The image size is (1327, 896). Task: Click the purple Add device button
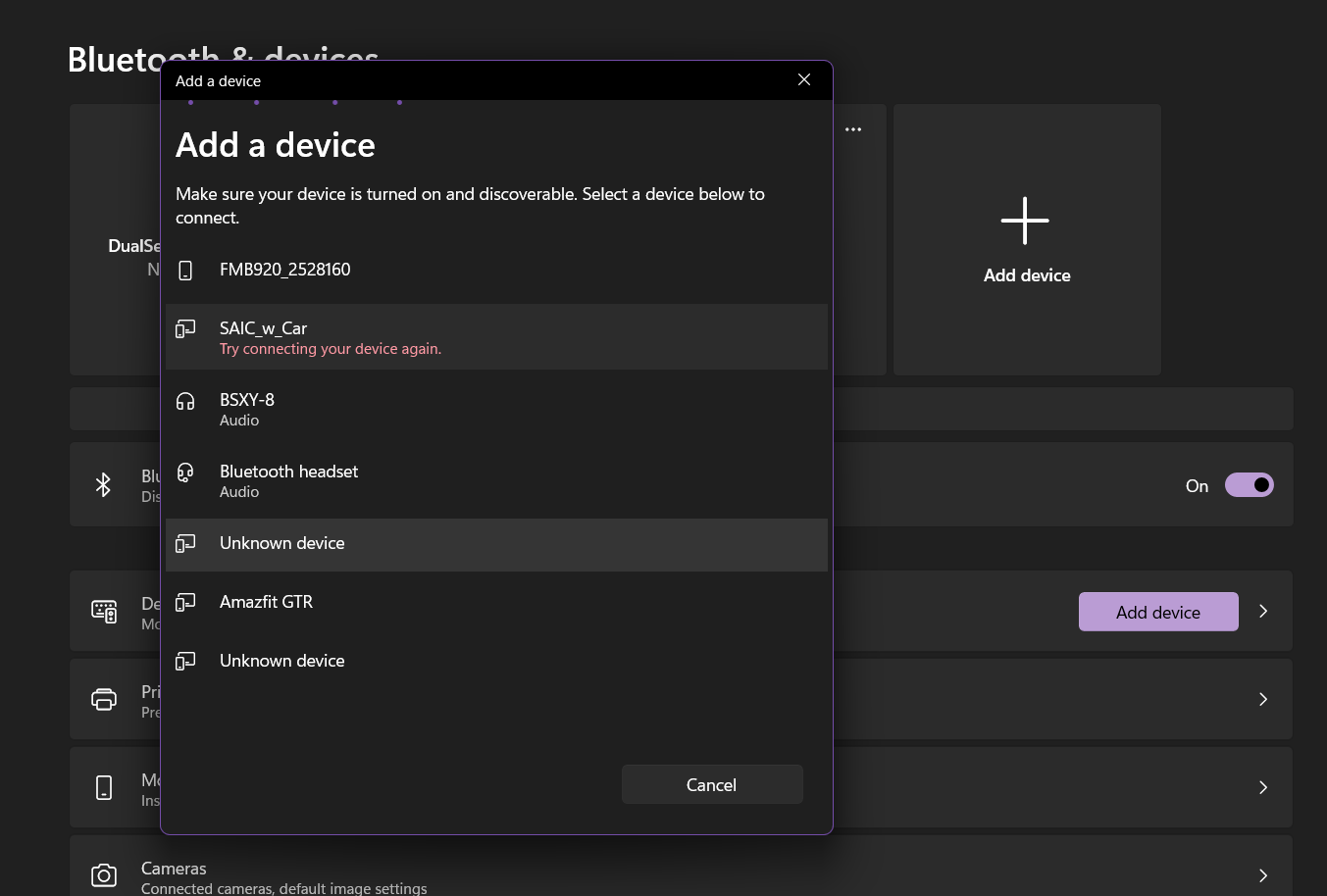point(1158,612)
